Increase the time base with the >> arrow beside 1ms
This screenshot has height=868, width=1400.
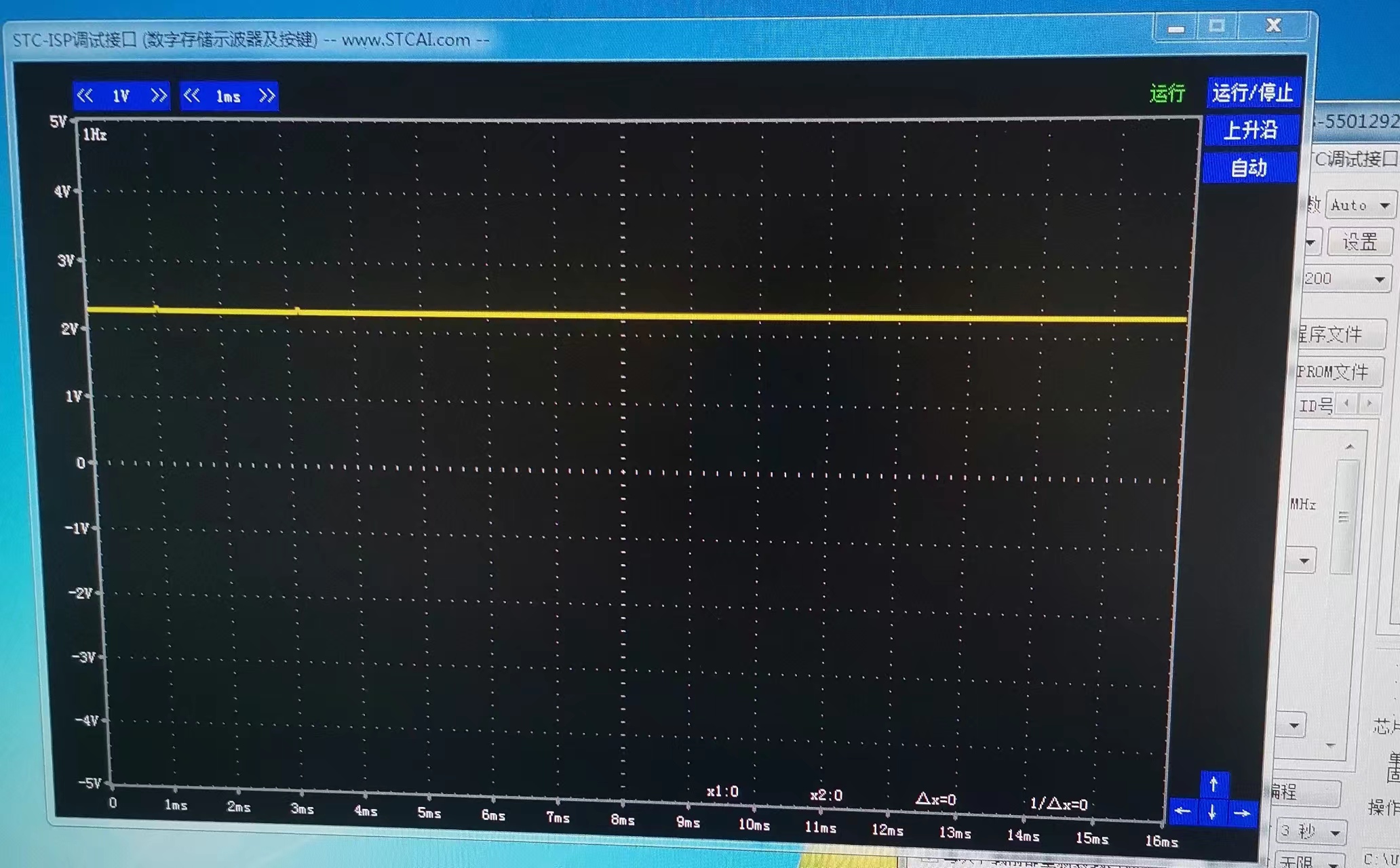coord(267,96)
